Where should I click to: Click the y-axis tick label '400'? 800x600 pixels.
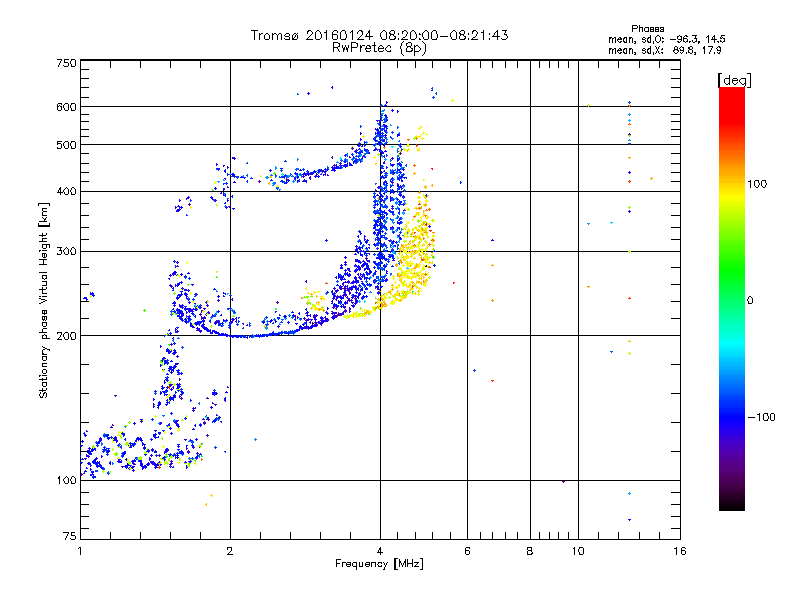[66, 191]
